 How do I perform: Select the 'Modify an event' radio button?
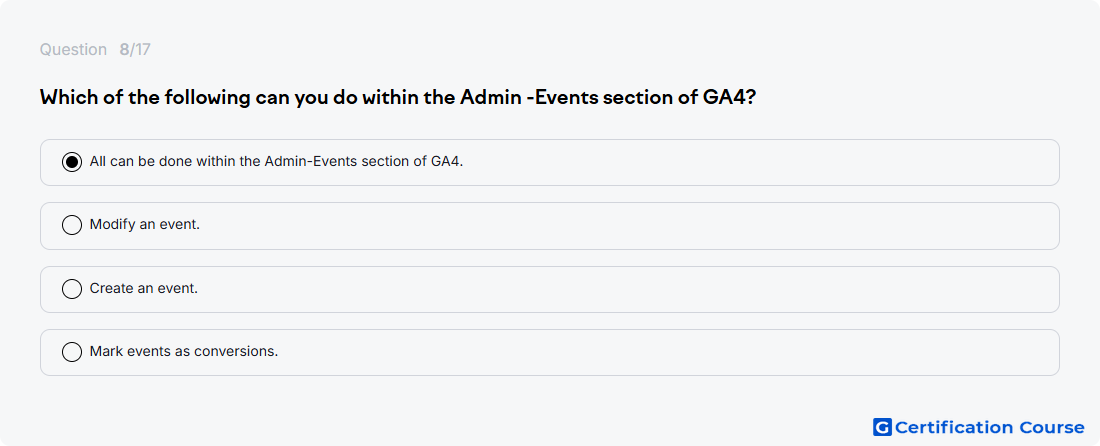[x=72, y=225]
